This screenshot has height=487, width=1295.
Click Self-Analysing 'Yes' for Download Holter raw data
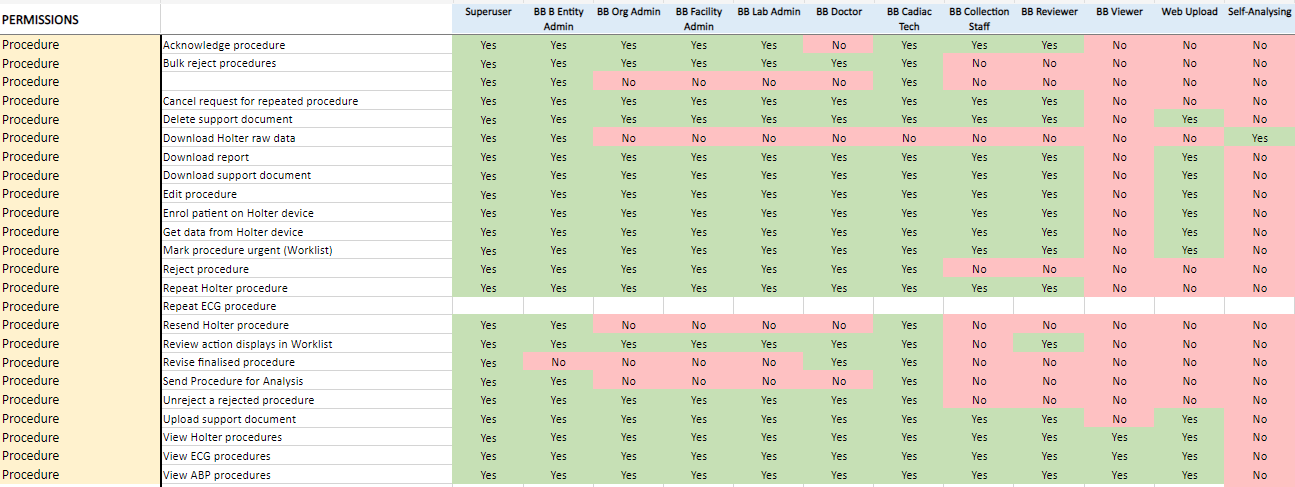coord(1259,138)
